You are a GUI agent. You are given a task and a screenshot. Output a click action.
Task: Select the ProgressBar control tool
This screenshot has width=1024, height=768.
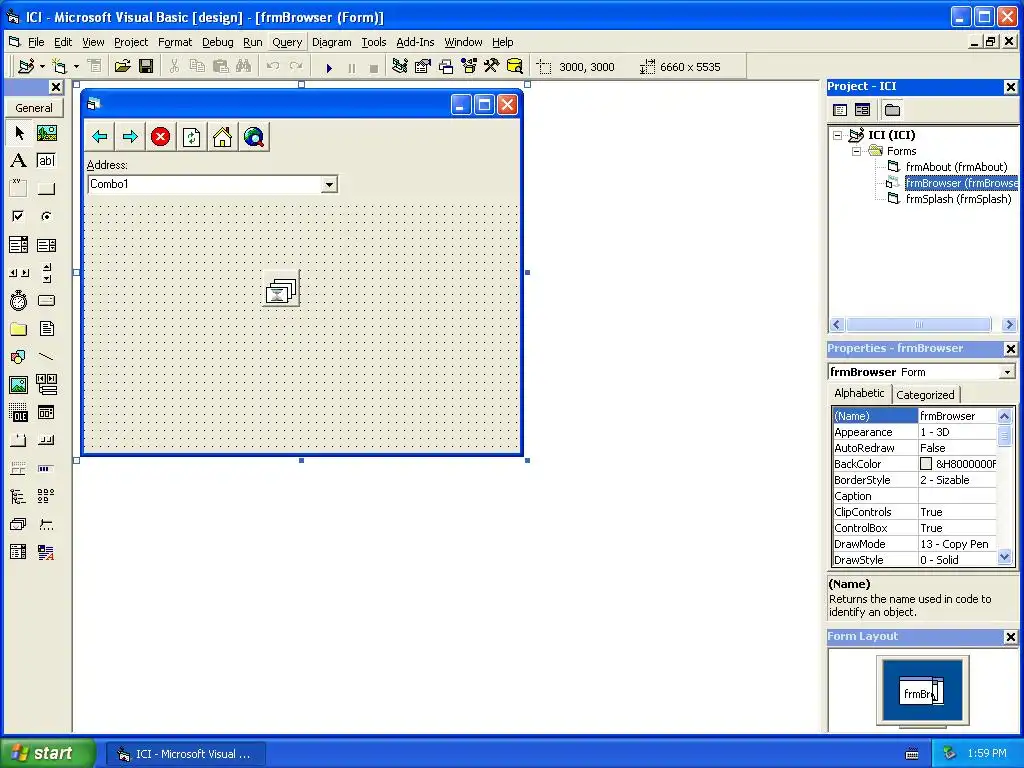(x=46, y=468)
